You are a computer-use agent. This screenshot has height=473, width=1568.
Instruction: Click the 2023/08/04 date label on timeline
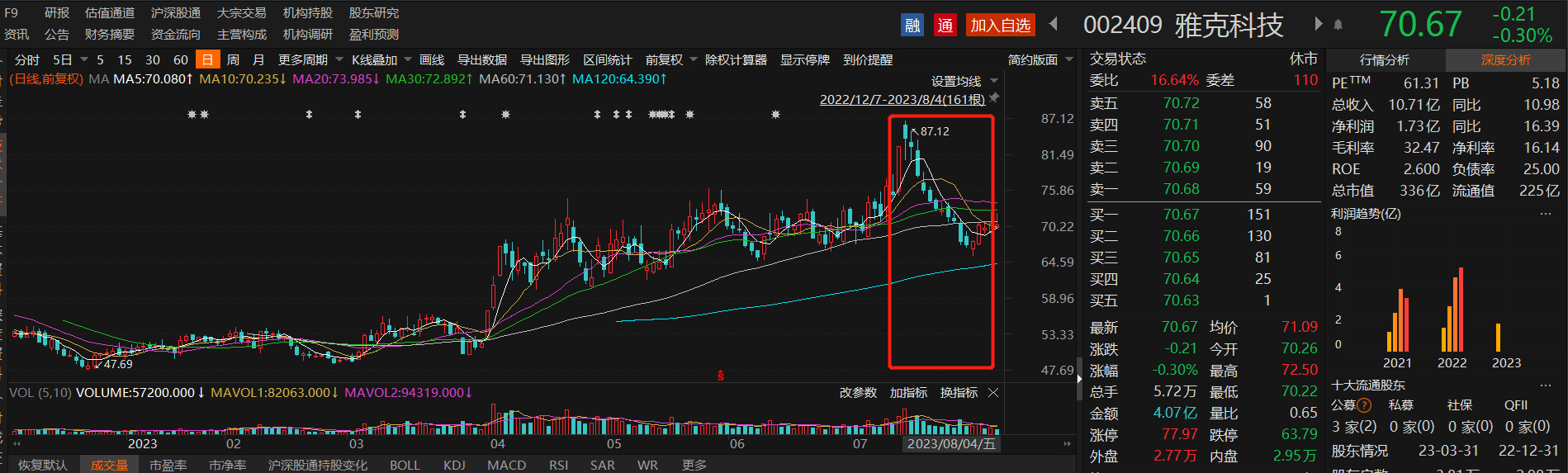pyautogui.click(x=951, y=444)
